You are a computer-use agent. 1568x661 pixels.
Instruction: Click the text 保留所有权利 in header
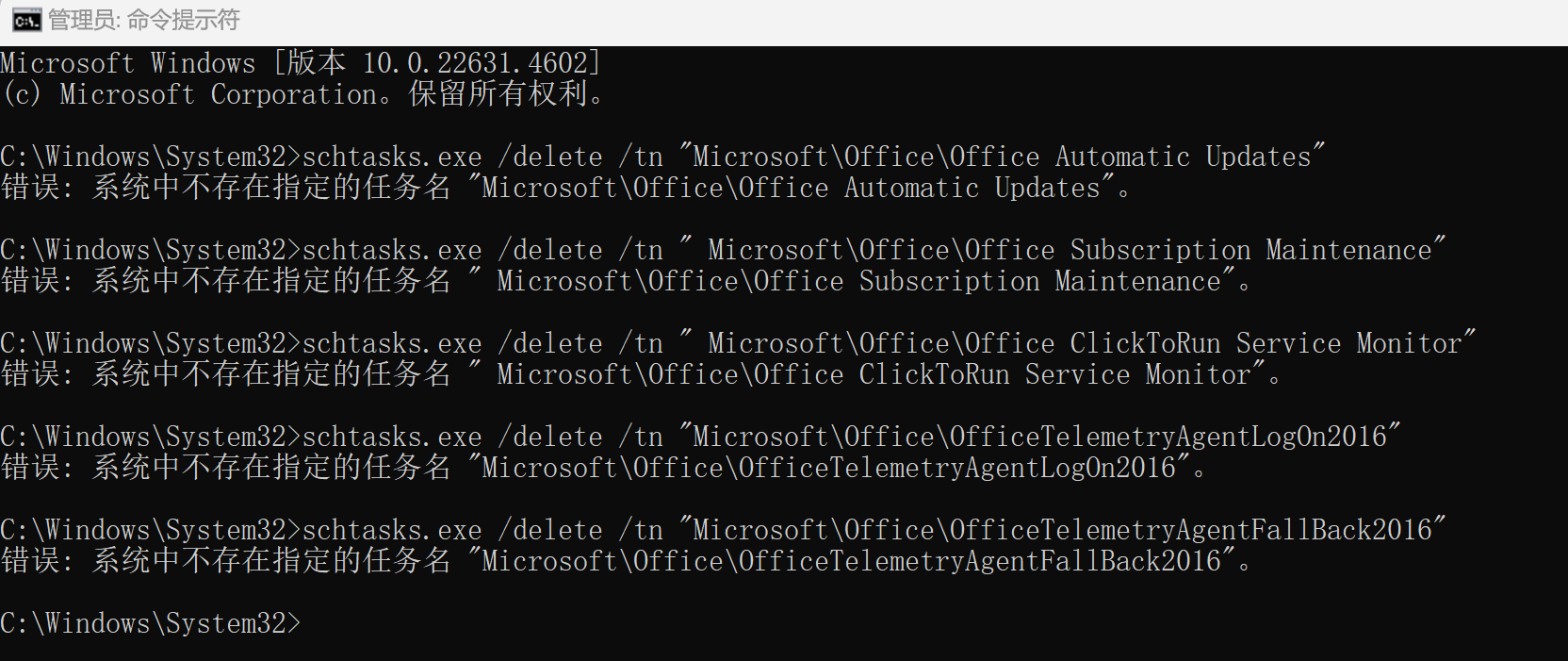click(498, 94)
